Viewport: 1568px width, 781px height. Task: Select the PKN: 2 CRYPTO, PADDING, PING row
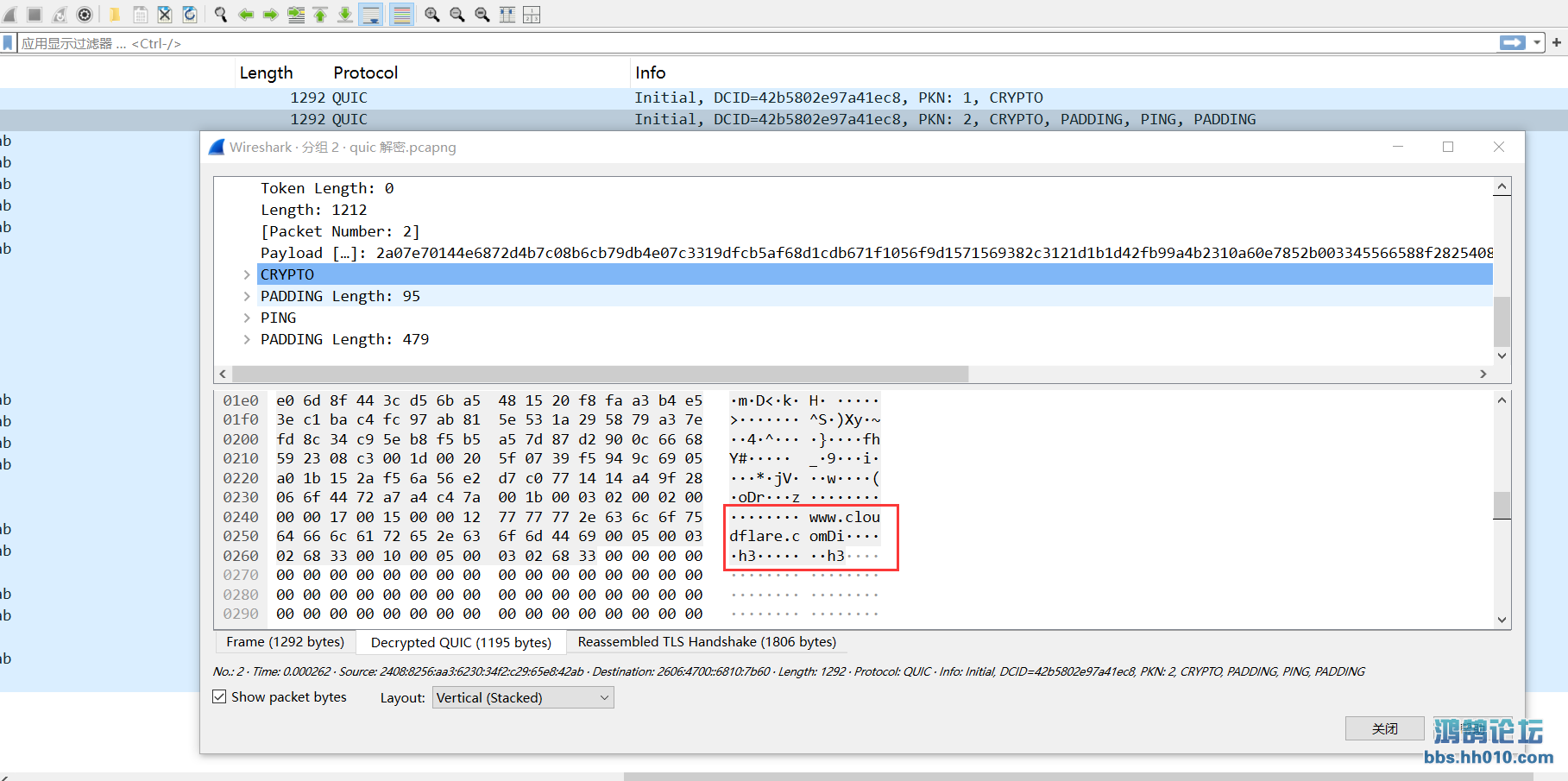(784, 119)
